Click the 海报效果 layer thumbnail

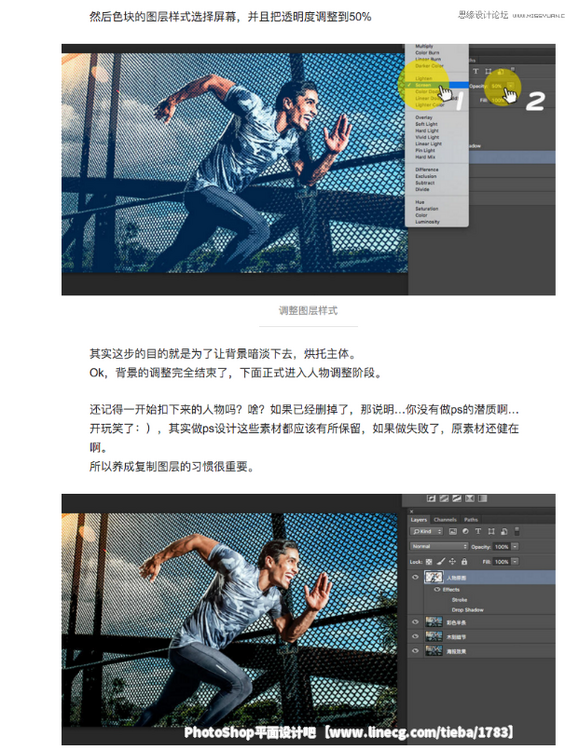434,651
